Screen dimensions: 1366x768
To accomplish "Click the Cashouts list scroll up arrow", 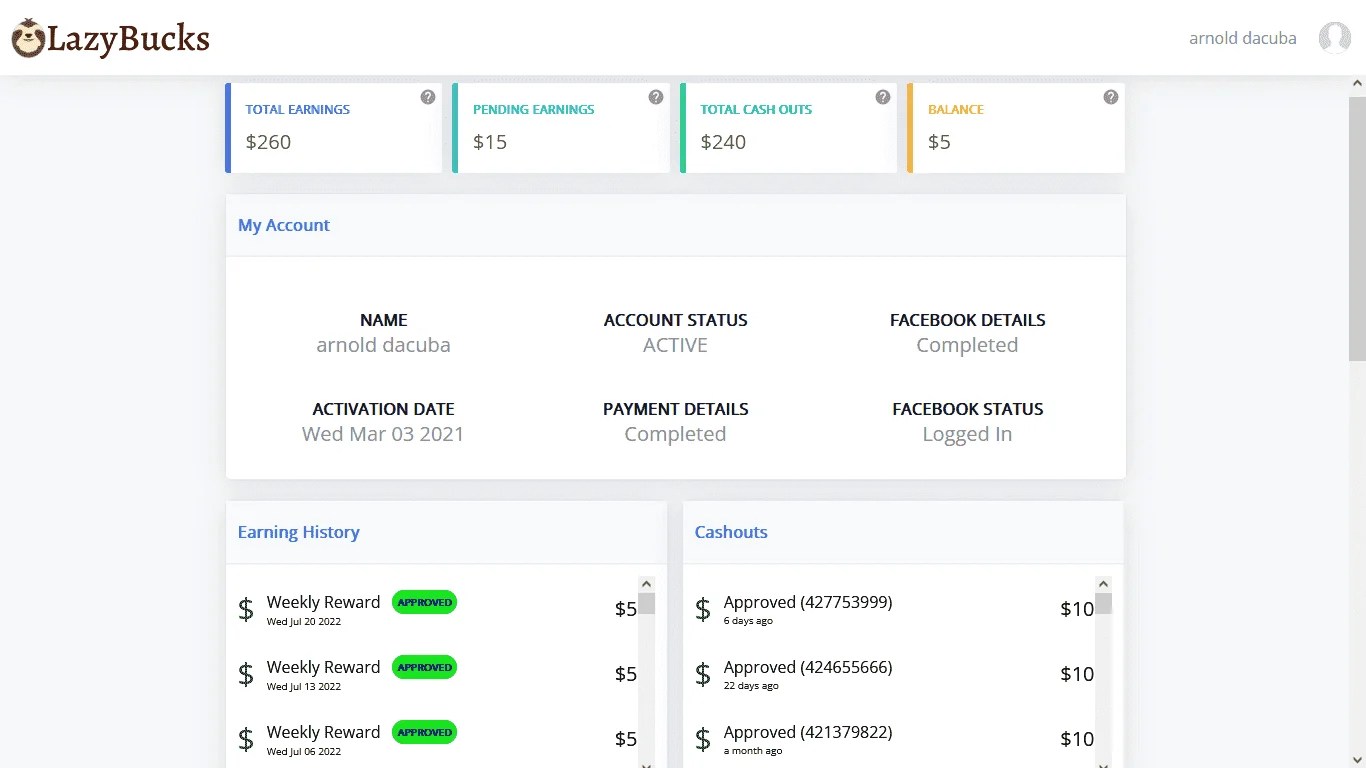I will click(1103, 584).
